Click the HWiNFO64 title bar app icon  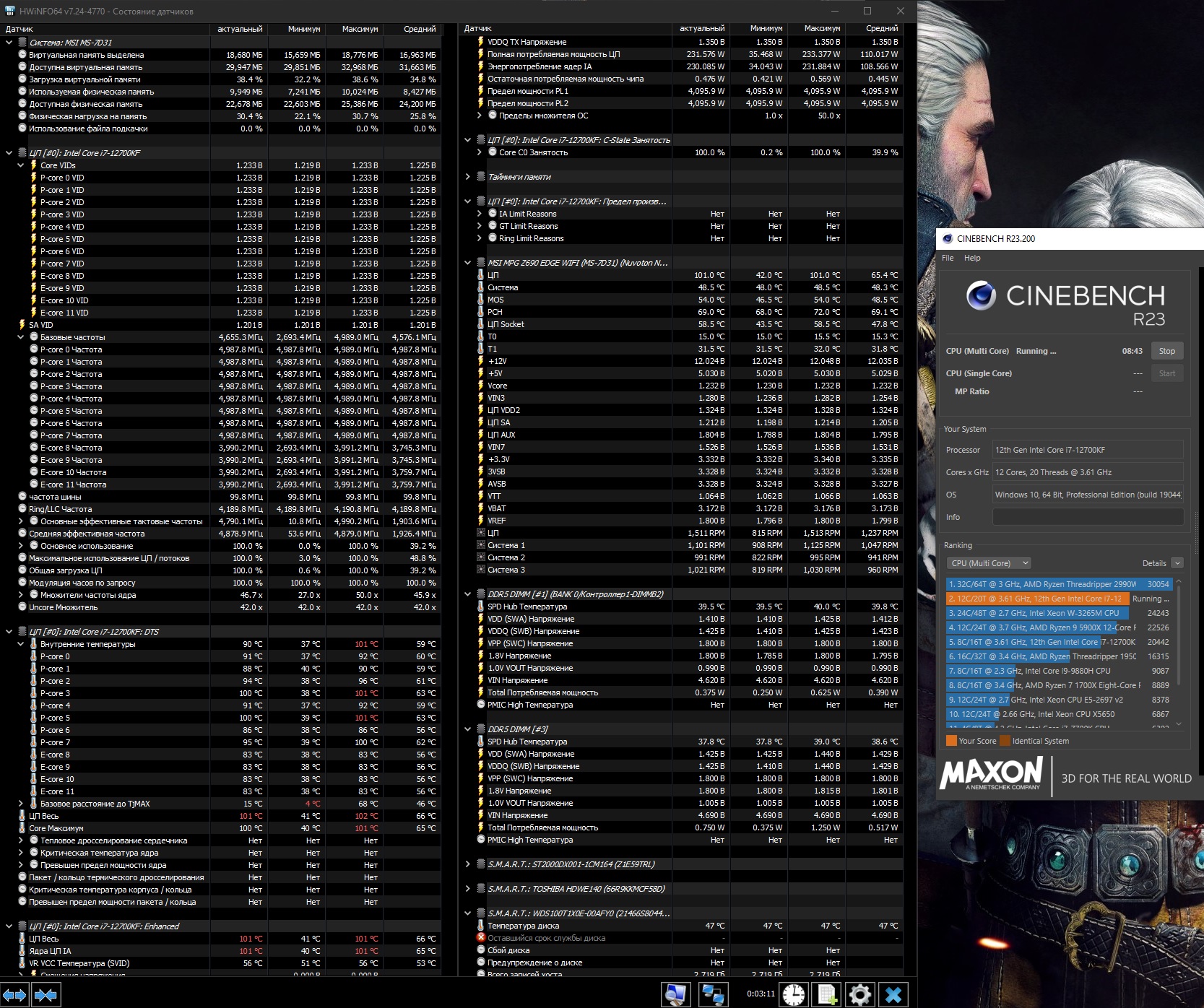click(x=10, y=11)
